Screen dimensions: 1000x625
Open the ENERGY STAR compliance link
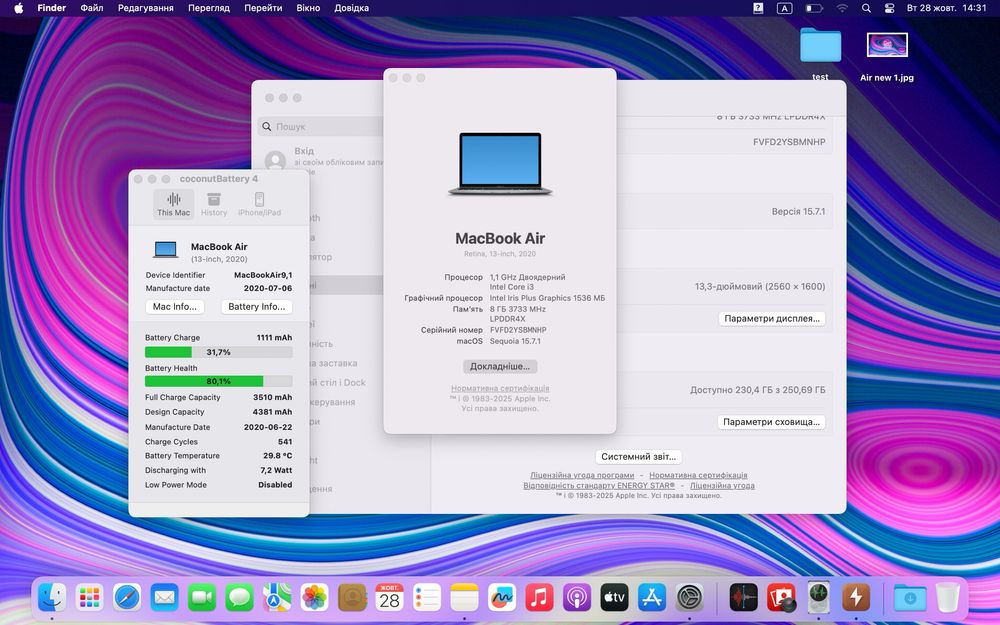(599, 485)
